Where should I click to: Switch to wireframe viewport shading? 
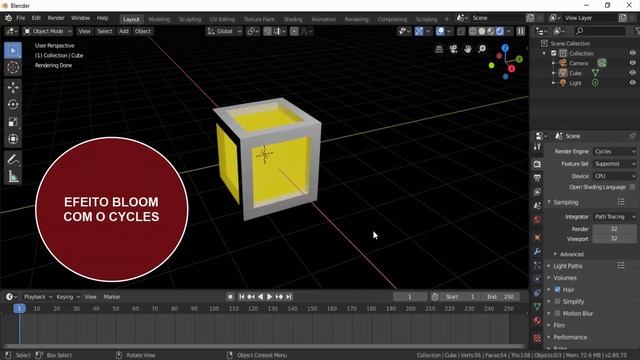tap(473, 31)
